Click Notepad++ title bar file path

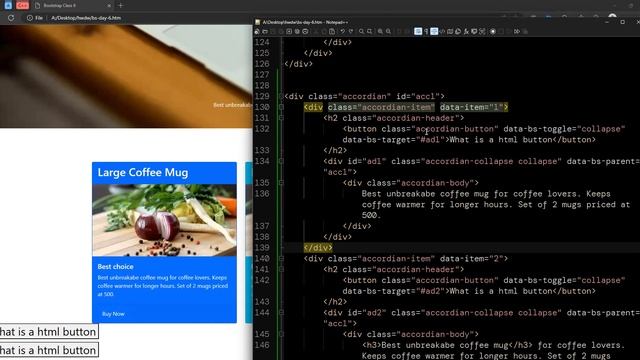[305, 22]
